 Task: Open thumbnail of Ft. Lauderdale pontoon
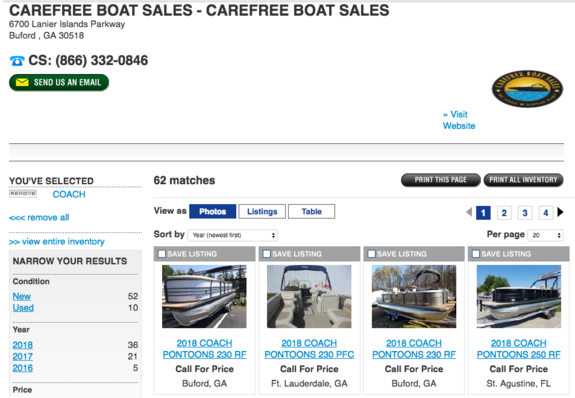[x=309, y=296]
